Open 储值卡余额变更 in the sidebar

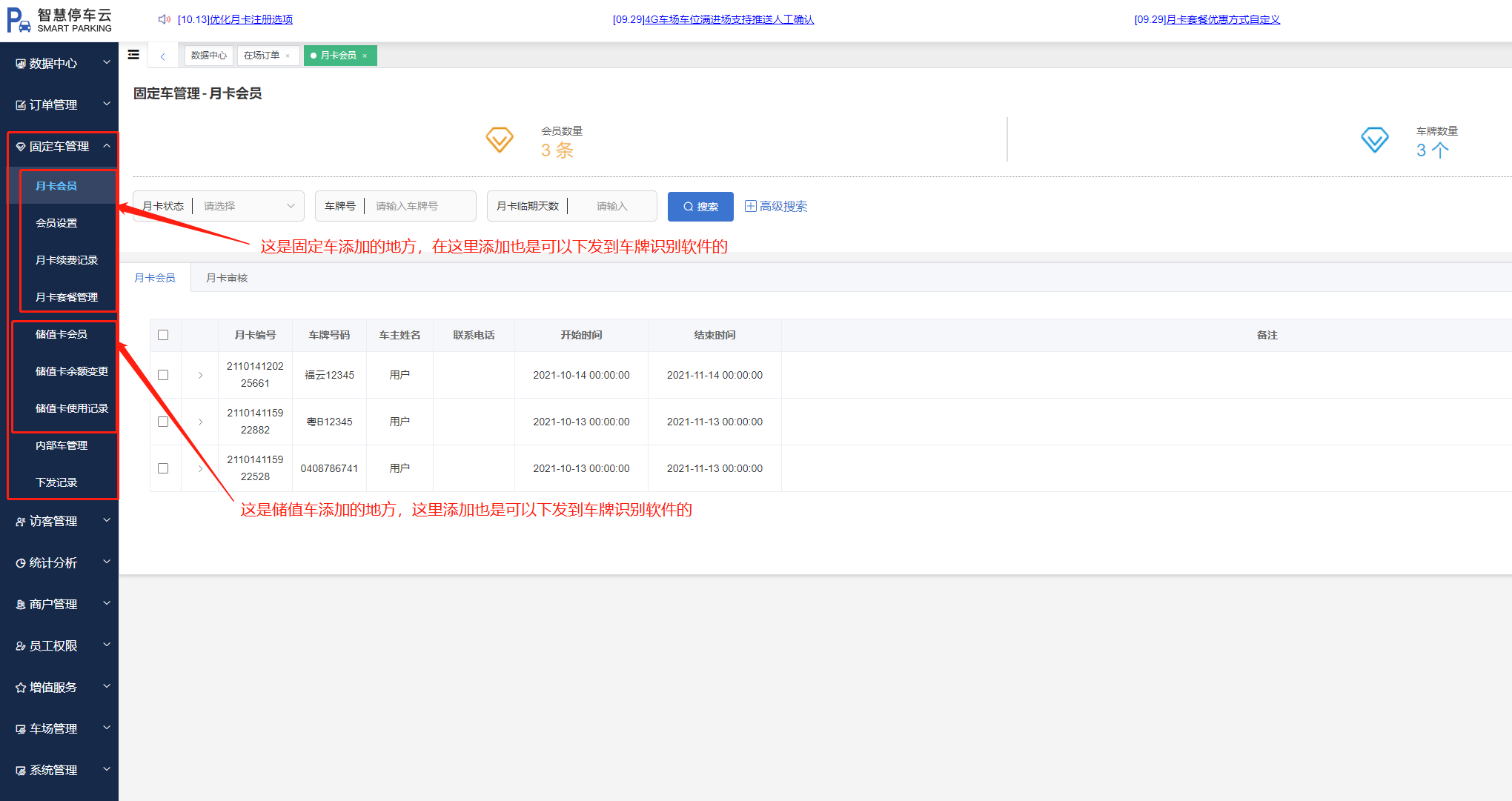(x=72, y=371)
